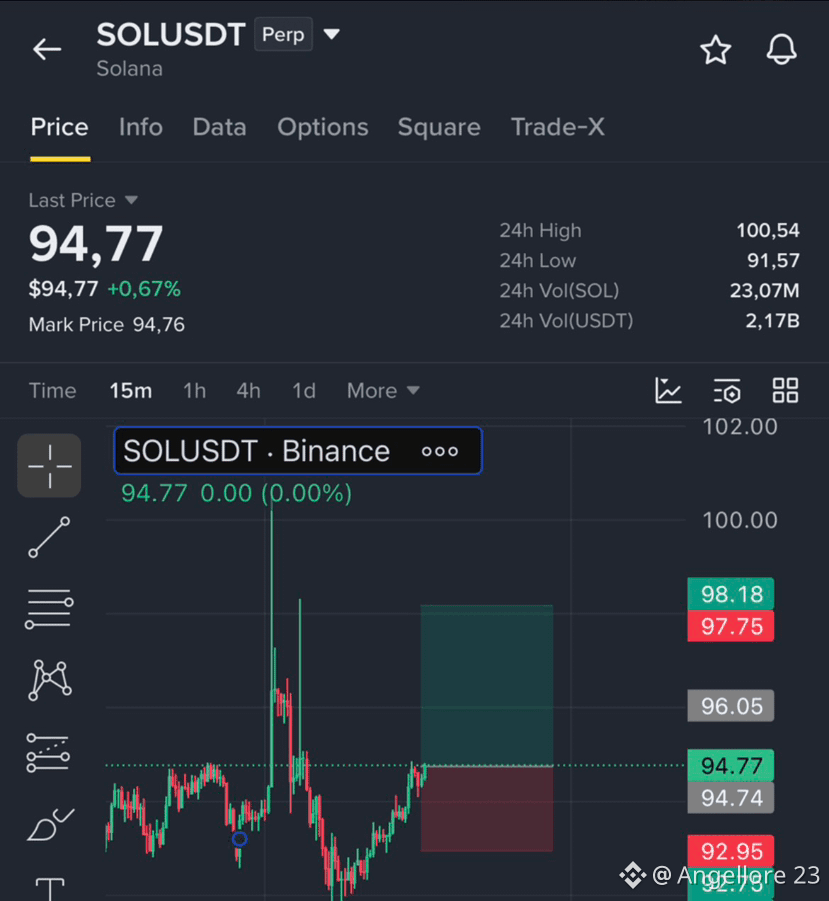Image resolution: width=829 pixels, height=901 pixels.
Task: Select the text annotation tool
Action: pyautogui.click(x=50, y=889)
